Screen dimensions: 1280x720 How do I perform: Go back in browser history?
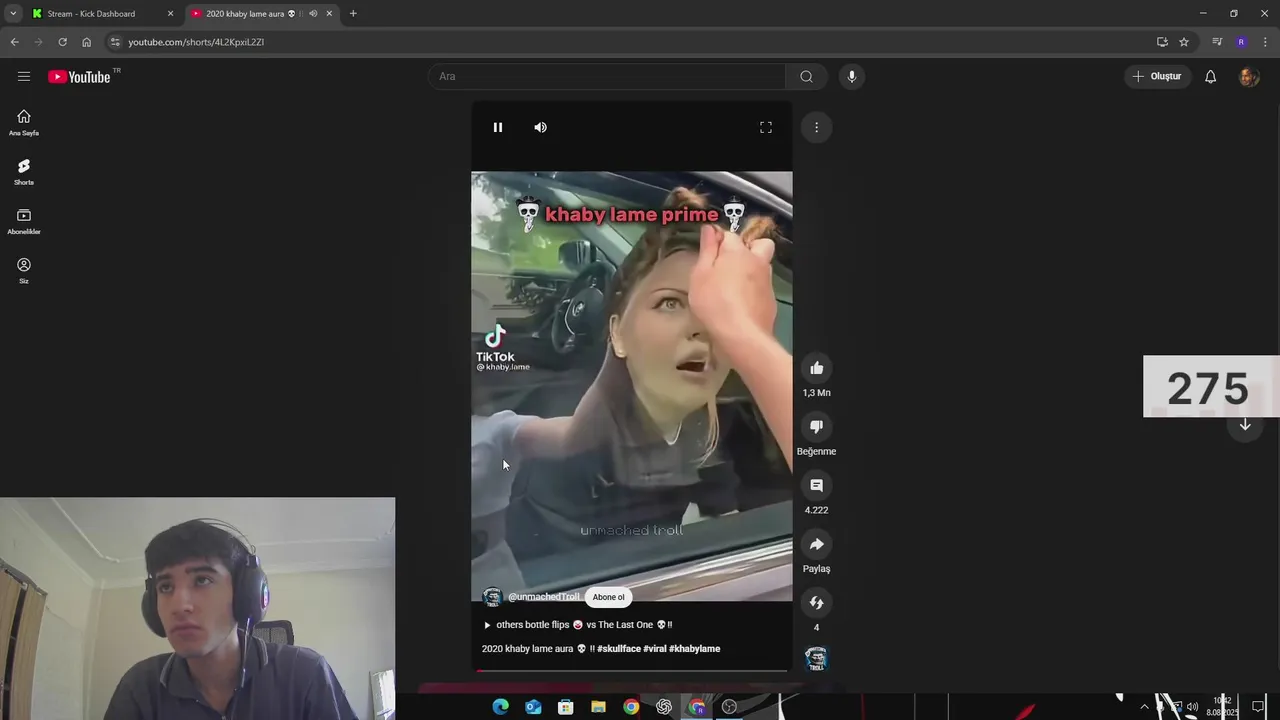pyautogui.click(x=14, y=42)
